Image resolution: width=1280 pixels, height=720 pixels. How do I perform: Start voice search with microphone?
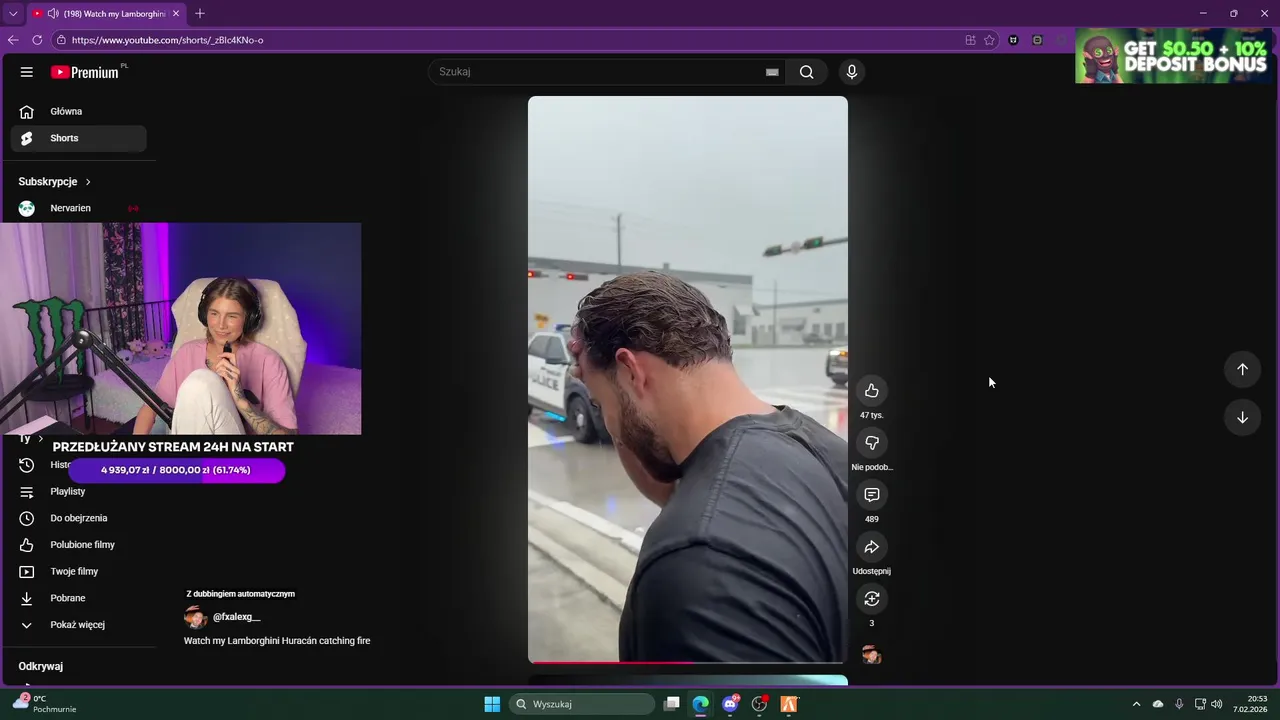click(x=852, y=72)
